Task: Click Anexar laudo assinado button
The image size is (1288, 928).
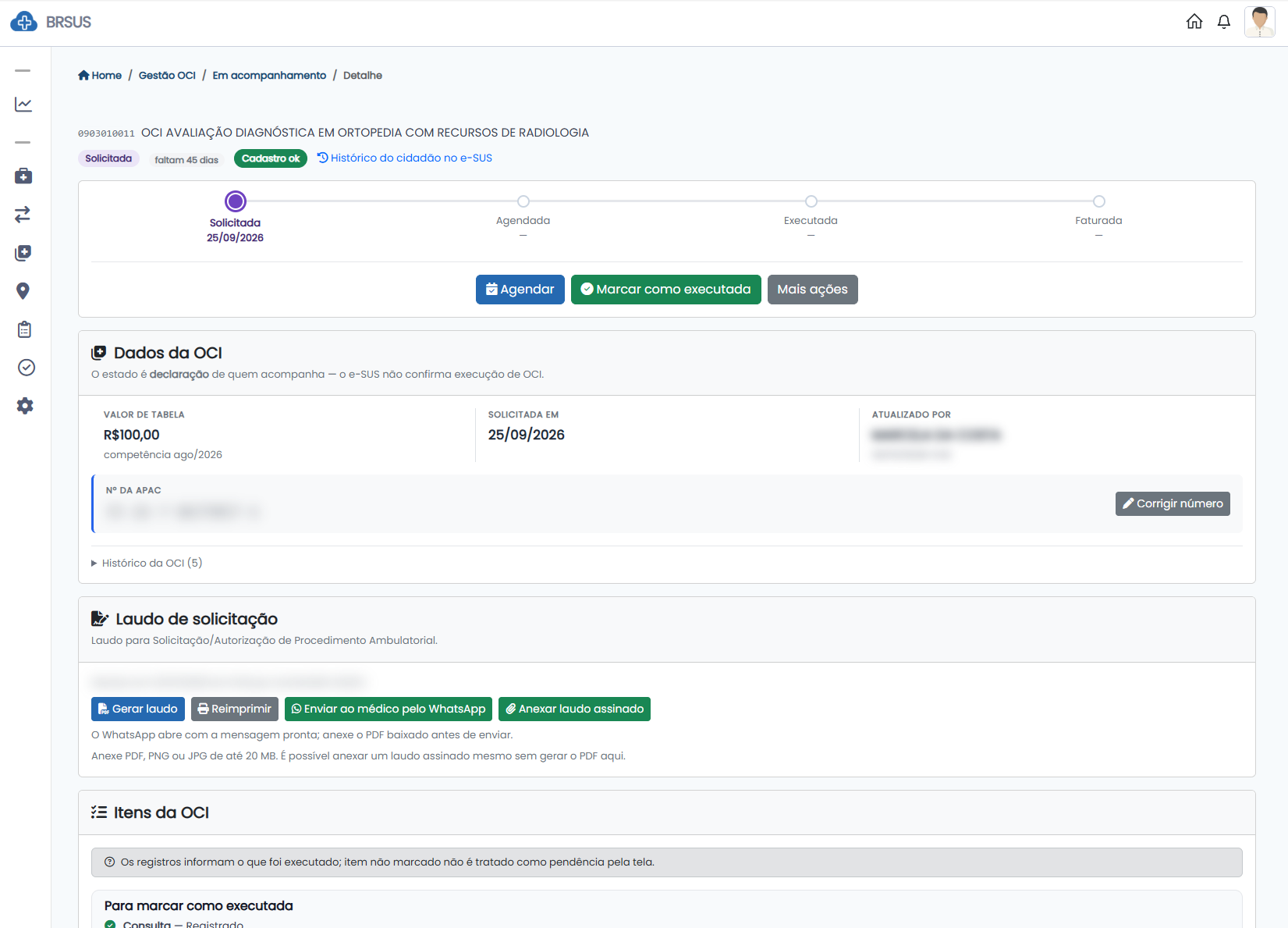Action: pyautogui.click(x=574, y=709)
